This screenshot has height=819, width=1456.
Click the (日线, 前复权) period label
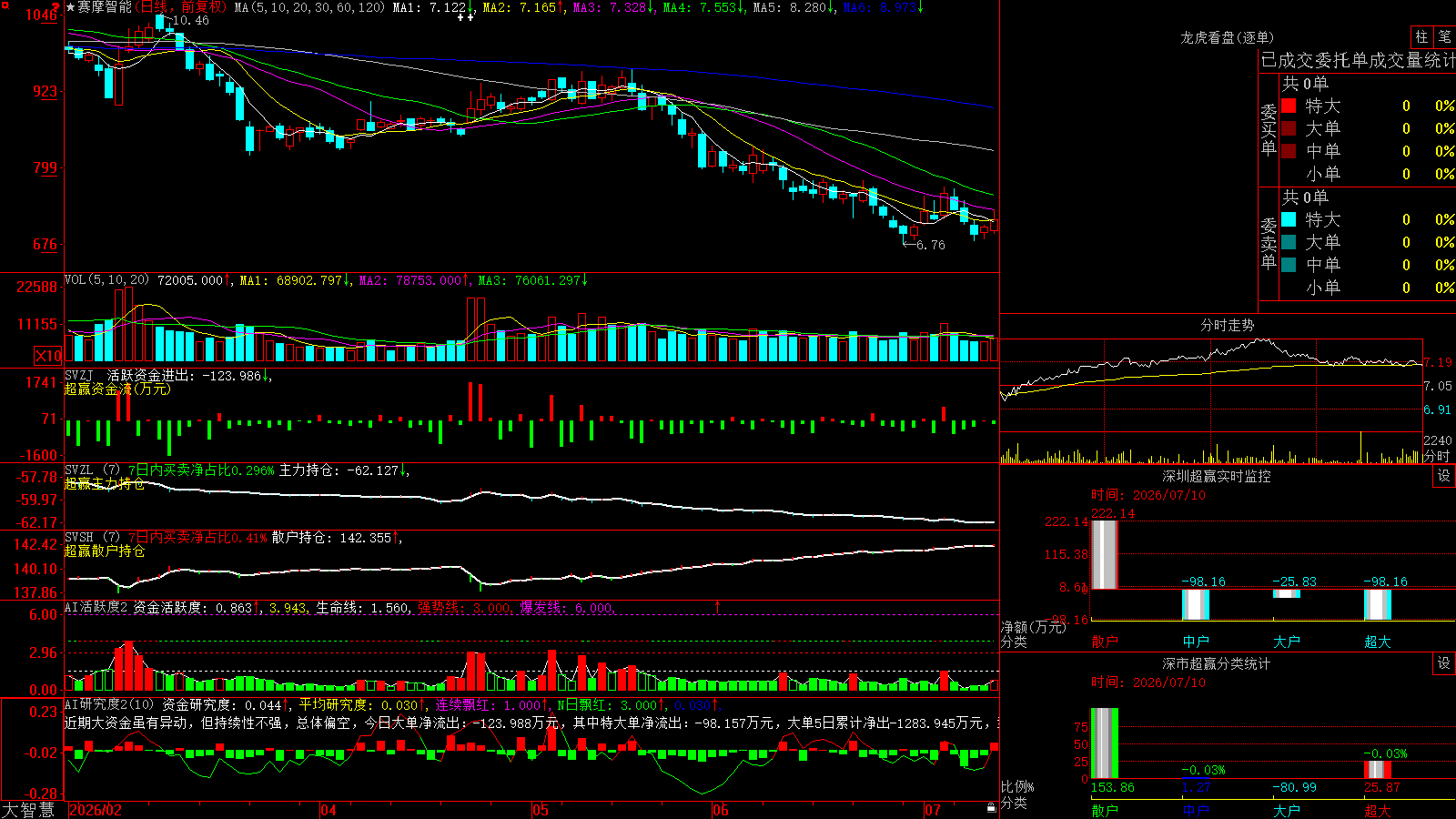[x=180, y=7]
